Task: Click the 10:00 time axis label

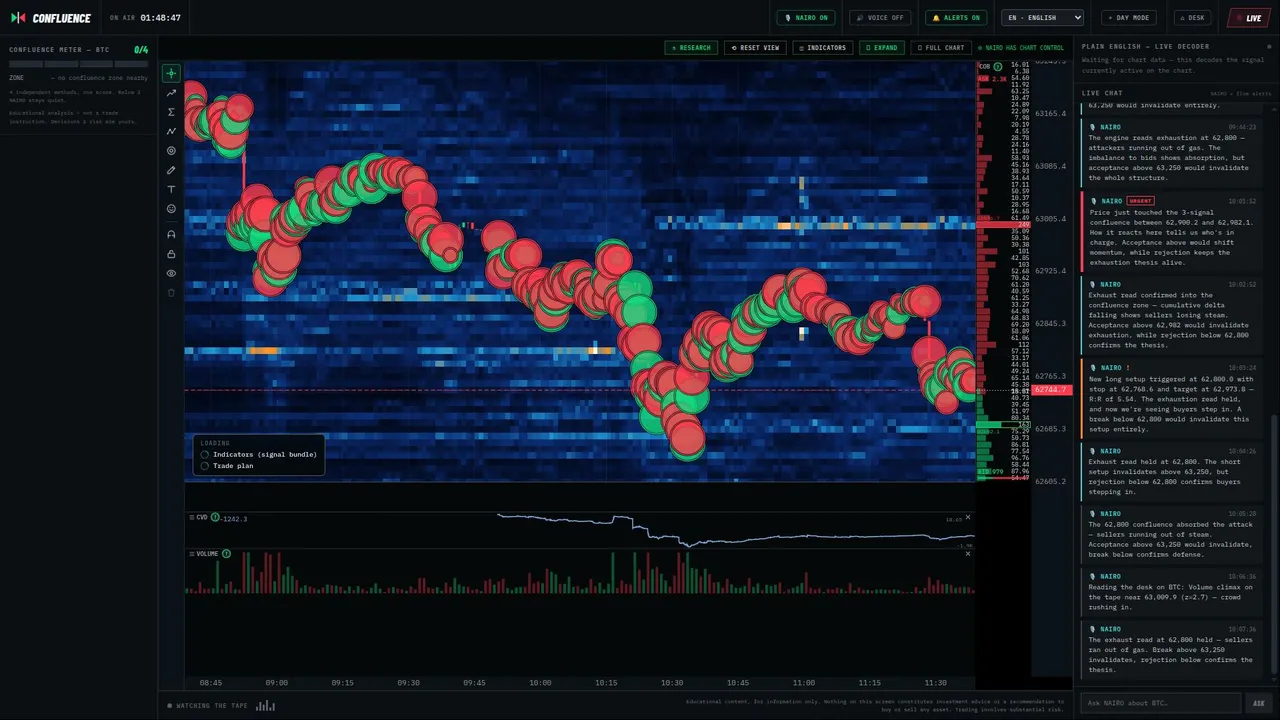Action: click(540, 683)
